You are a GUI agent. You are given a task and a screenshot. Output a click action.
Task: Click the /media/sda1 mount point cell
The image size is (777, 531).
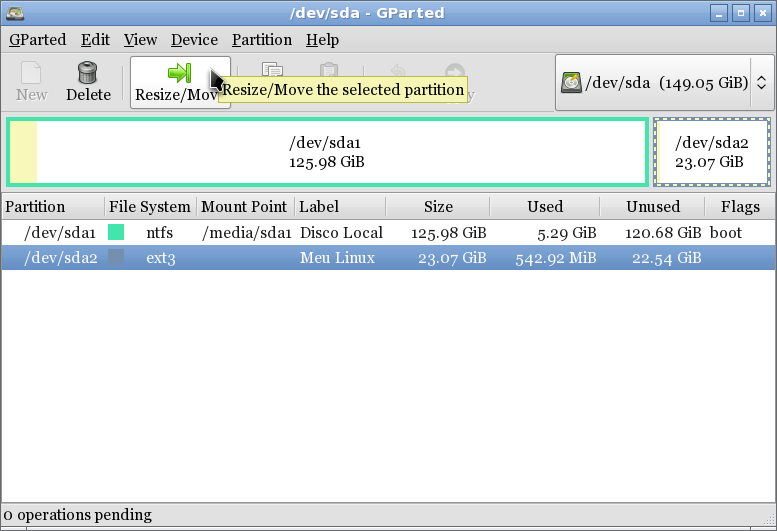pos(246,233)
